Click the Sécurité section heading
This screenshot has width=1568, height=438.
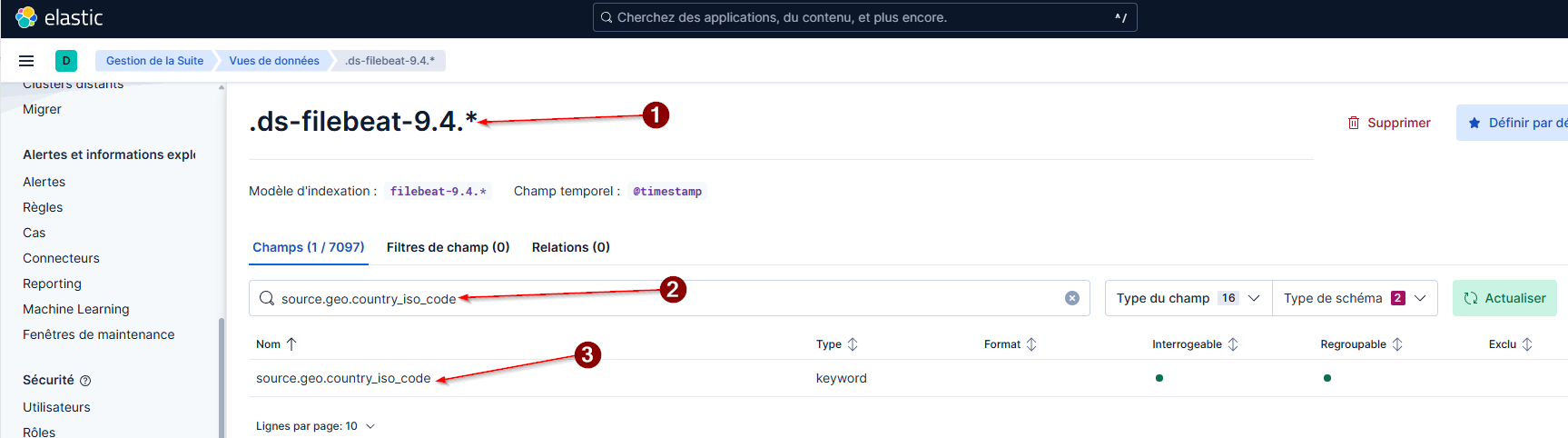(48, 380)
